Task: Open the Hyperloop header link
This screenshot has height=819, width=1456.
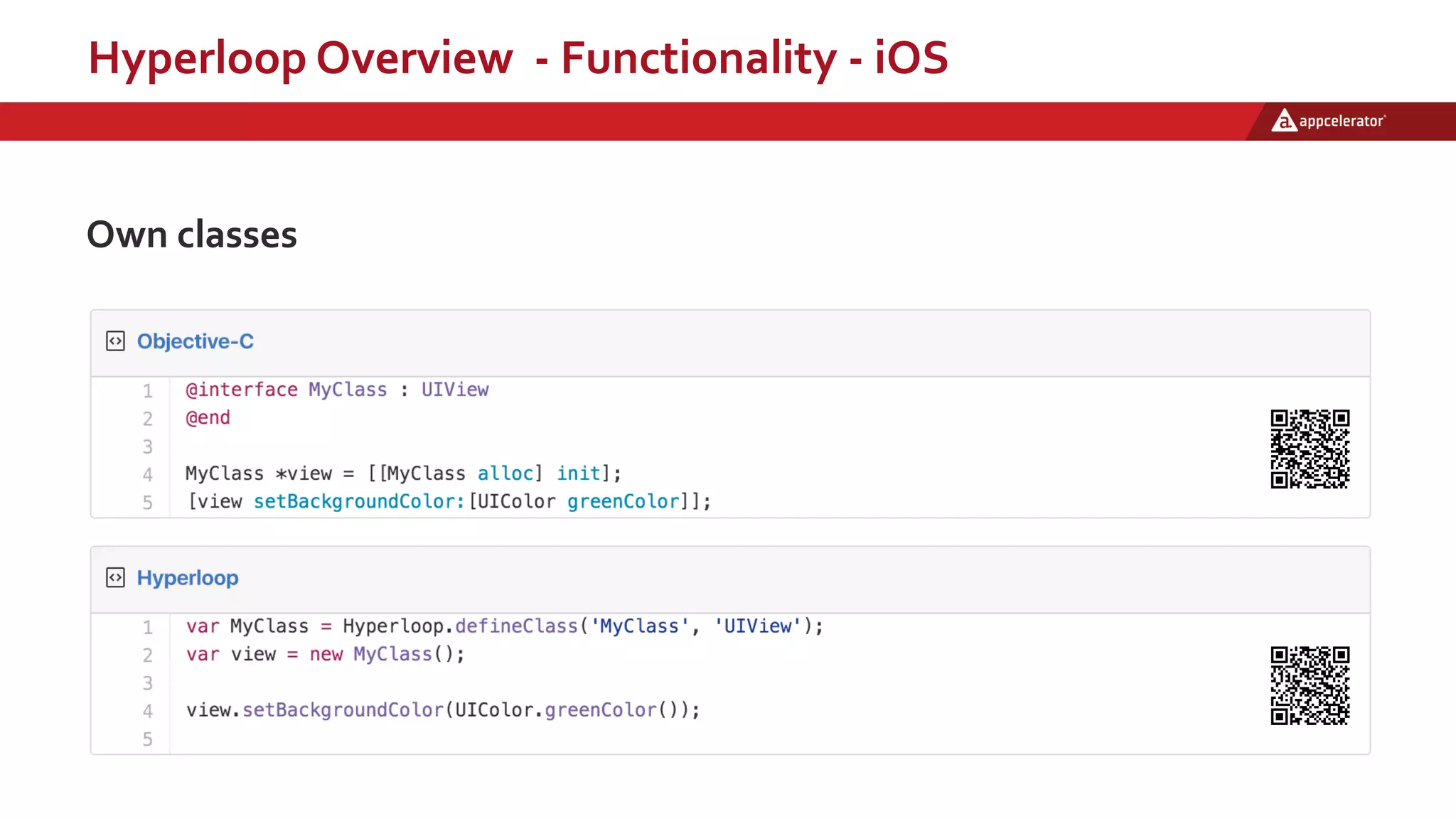Action: click(188, 578)
